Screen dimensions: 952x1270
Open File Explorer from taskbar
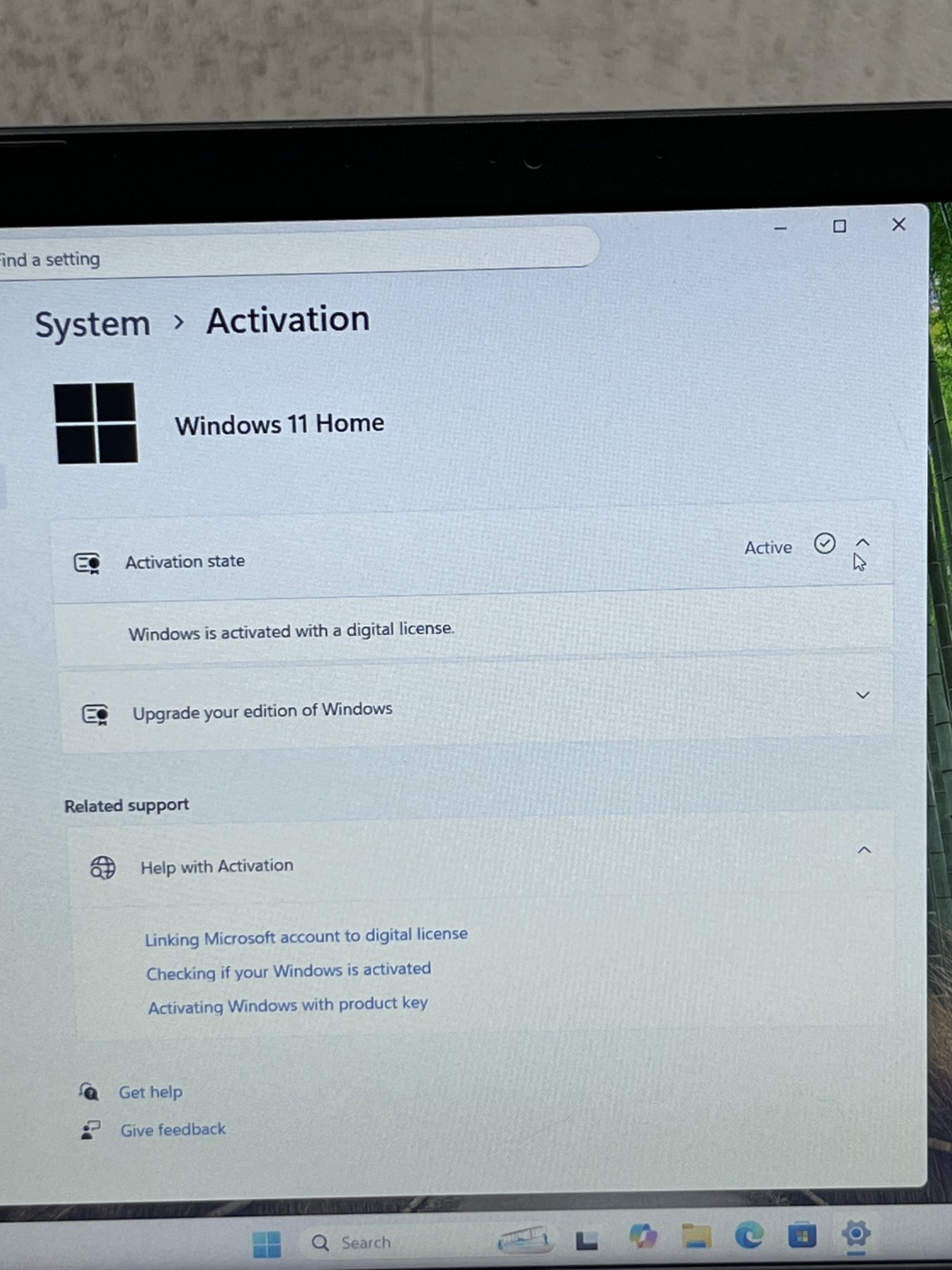point(696,1236)
